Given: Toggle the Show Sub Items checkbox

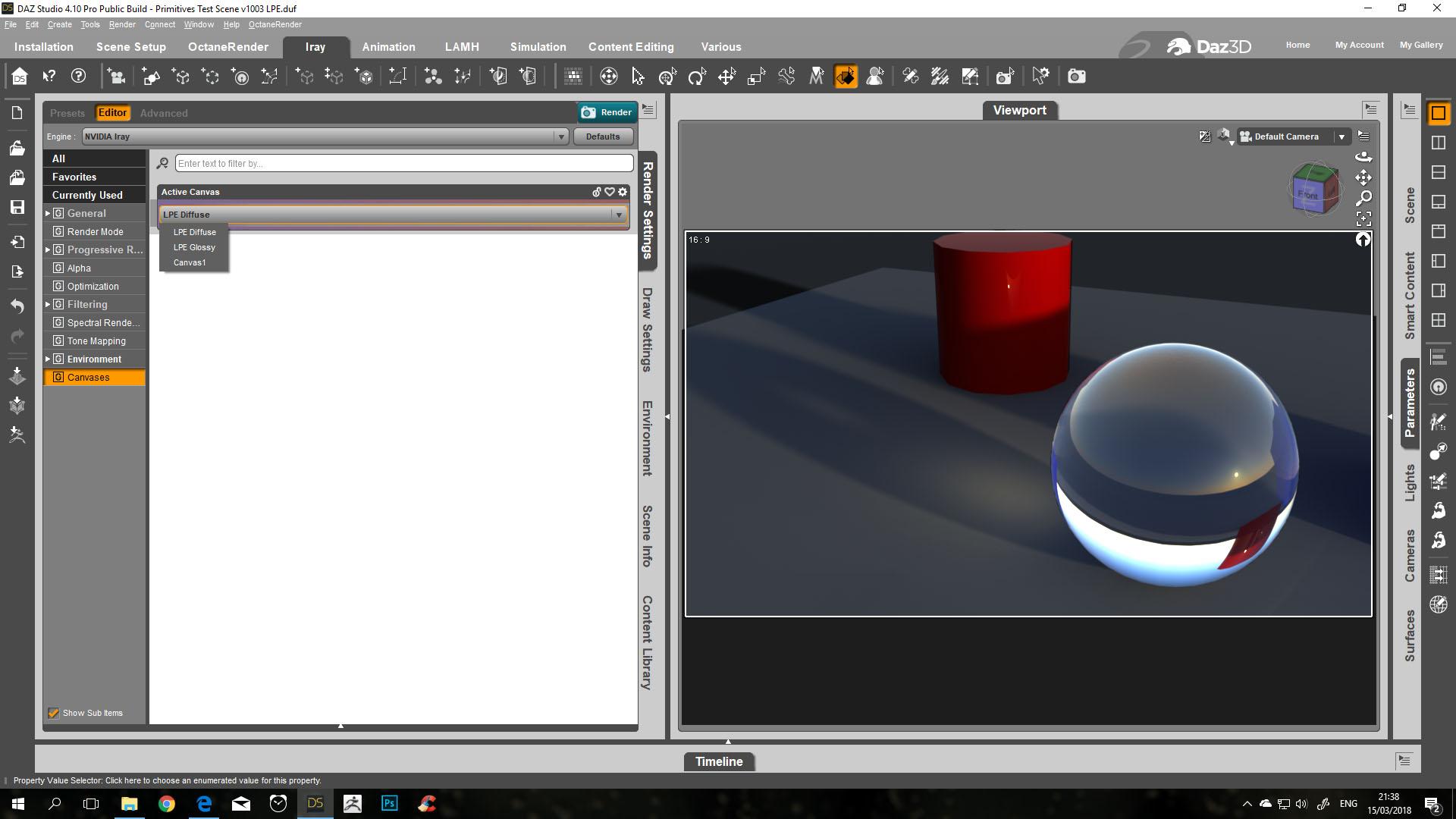Looking at the screenshot, I should coord(54,713).
